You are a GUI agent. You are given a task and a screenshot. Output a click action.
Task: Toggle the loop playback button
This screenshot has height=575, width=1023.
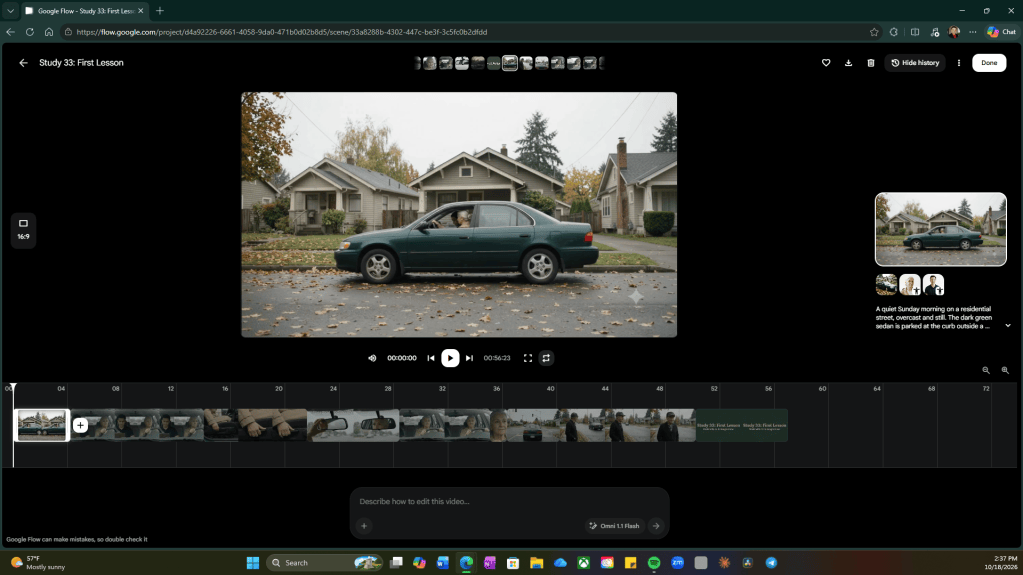coord(546,358)
